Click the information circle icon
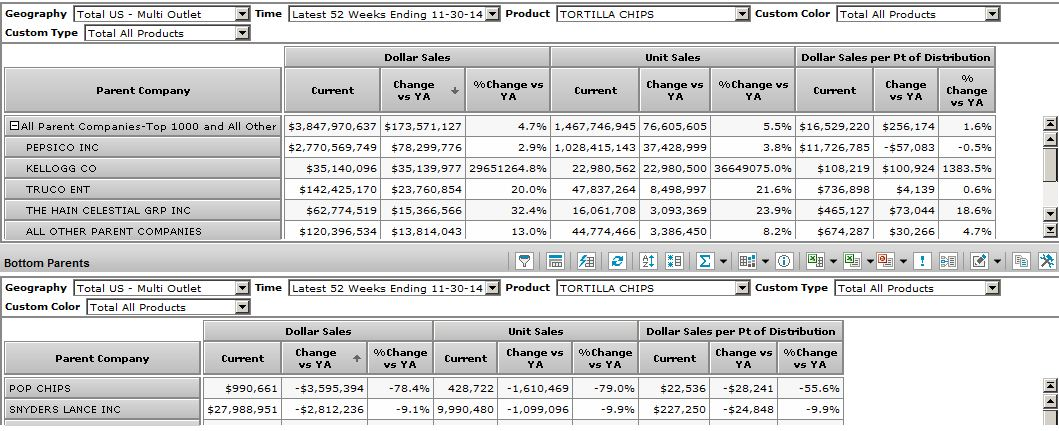The image size is (1059, 431). [x=784, y=261]
